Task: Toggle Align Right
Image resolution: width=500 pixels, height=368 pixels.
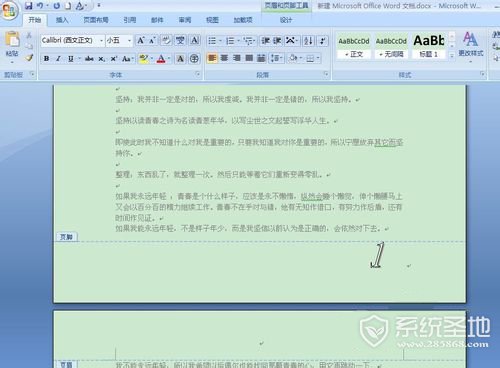Action: point(237,59)
